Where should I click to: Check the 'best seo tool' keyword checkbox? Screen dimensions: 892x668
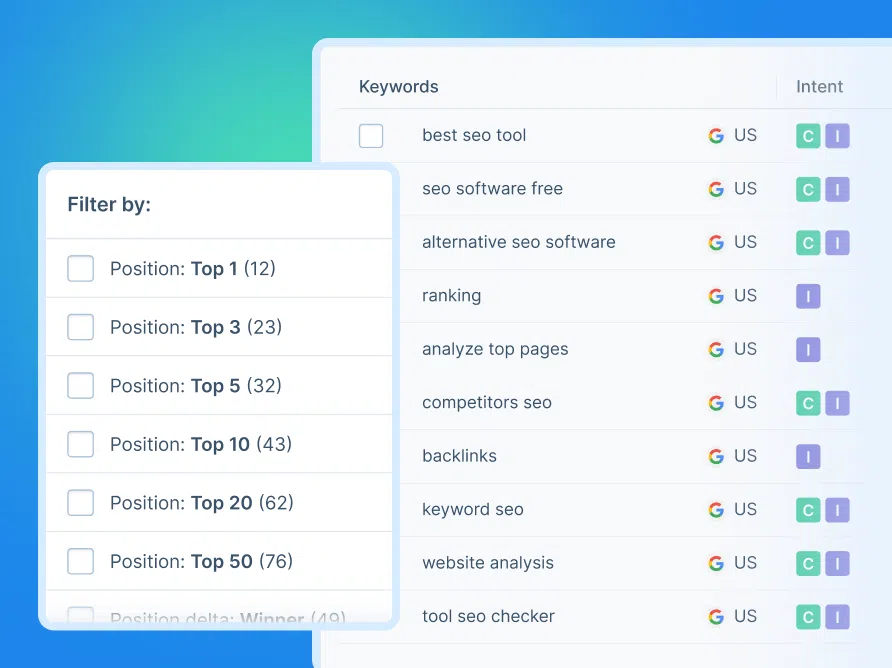click(371, 136)
